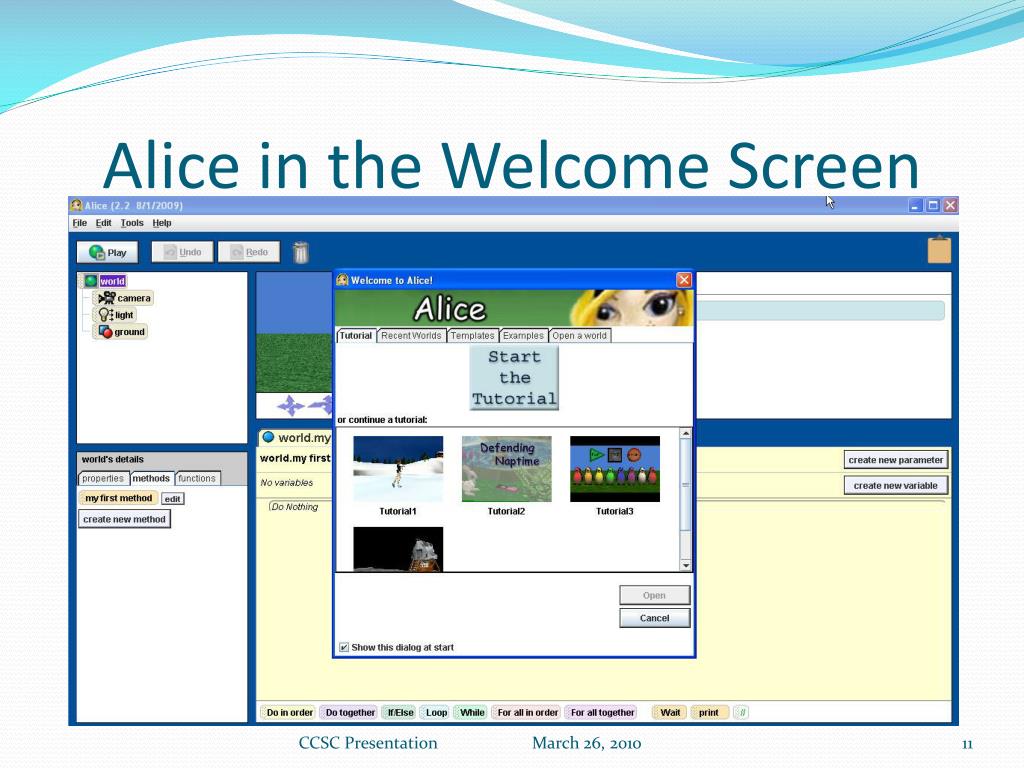Maximize the Alice main window
Viewport: 1024px width, 768px height.
pos(933,206)
